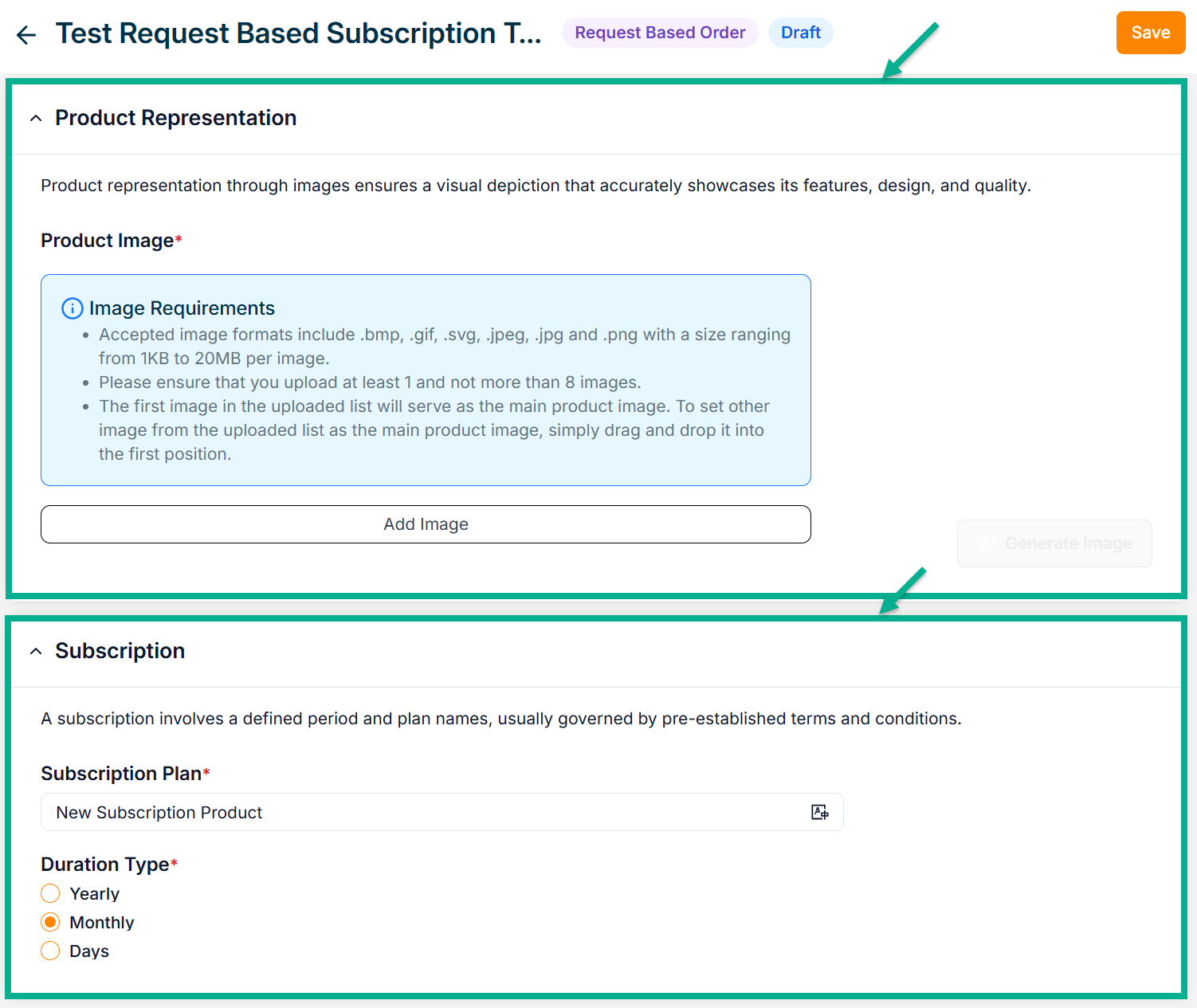
Task: Click the Image Requirements info icon
Action: pyautogui.click(x=72, y=308)
